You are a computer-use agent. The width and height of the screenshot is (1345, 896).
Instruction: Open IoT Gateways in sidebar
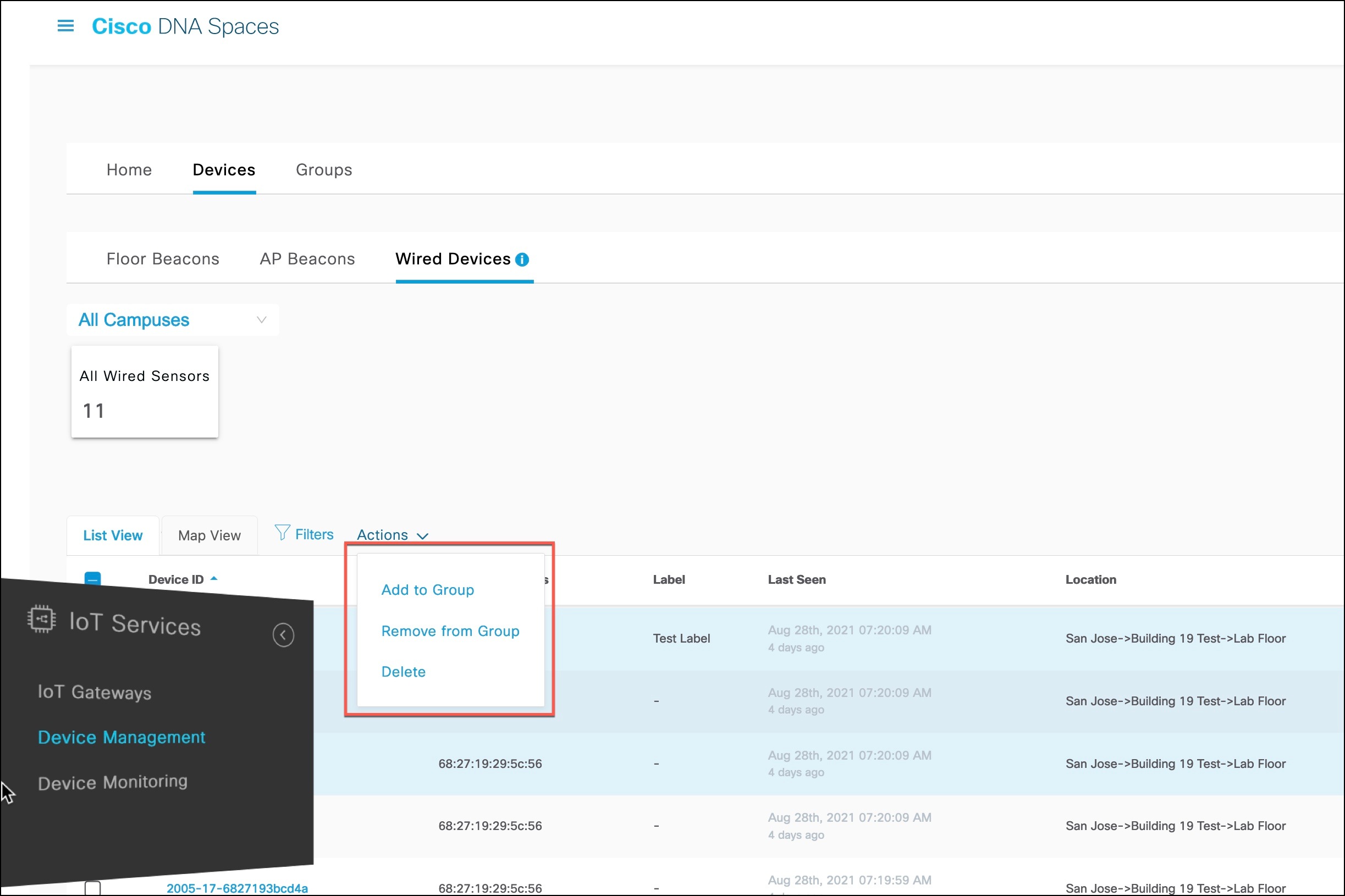pyautogui.click(x=95, y=692)
